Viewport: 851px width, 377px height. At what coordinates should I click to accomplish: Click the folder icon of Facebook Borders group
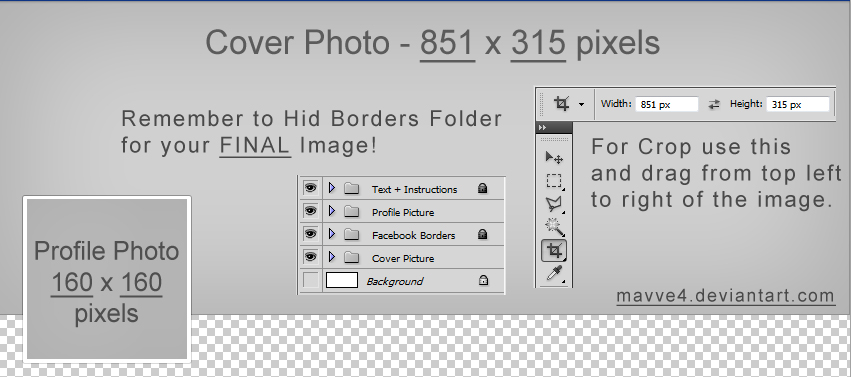coord(352,234)
